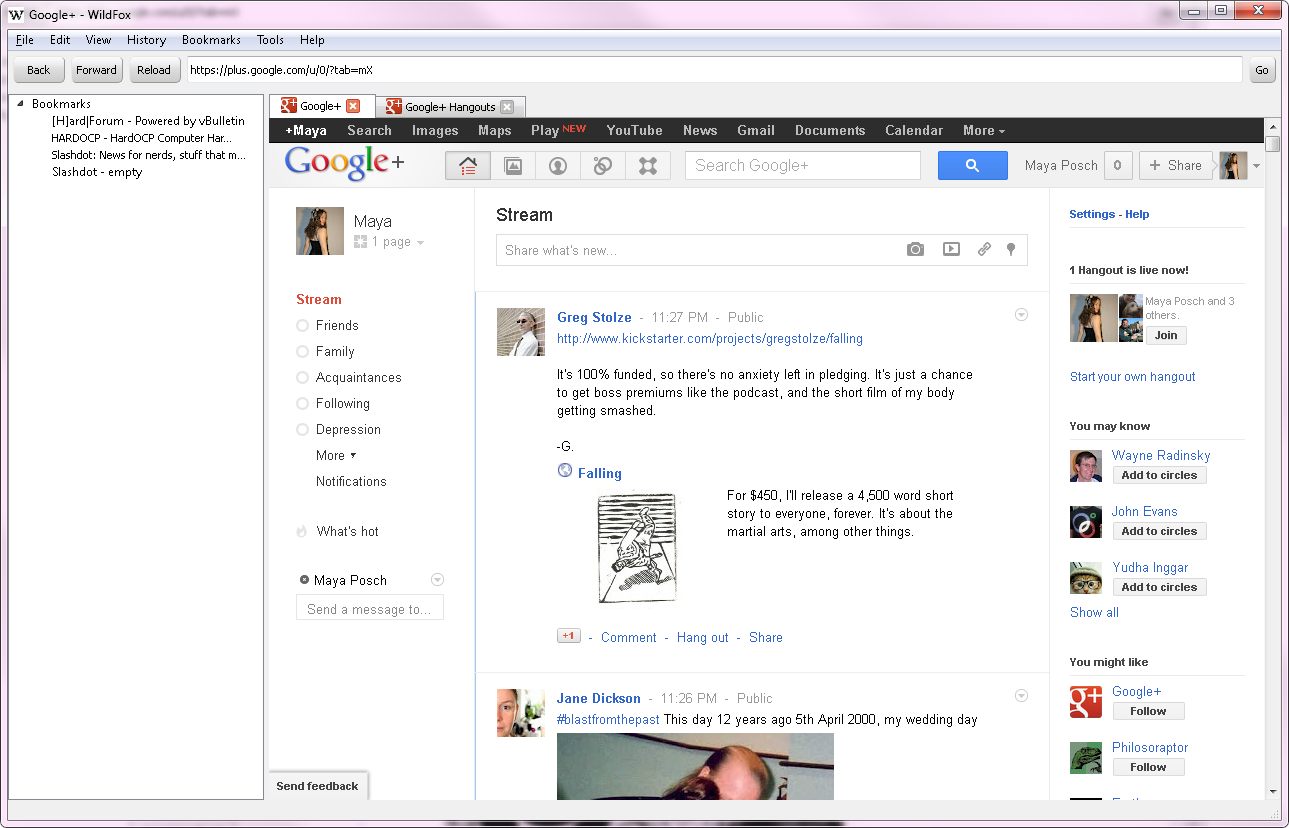Switch to the Google+ Hangouts tab
Viewport: 1289px width, 828px height.
tap(449, 107)
